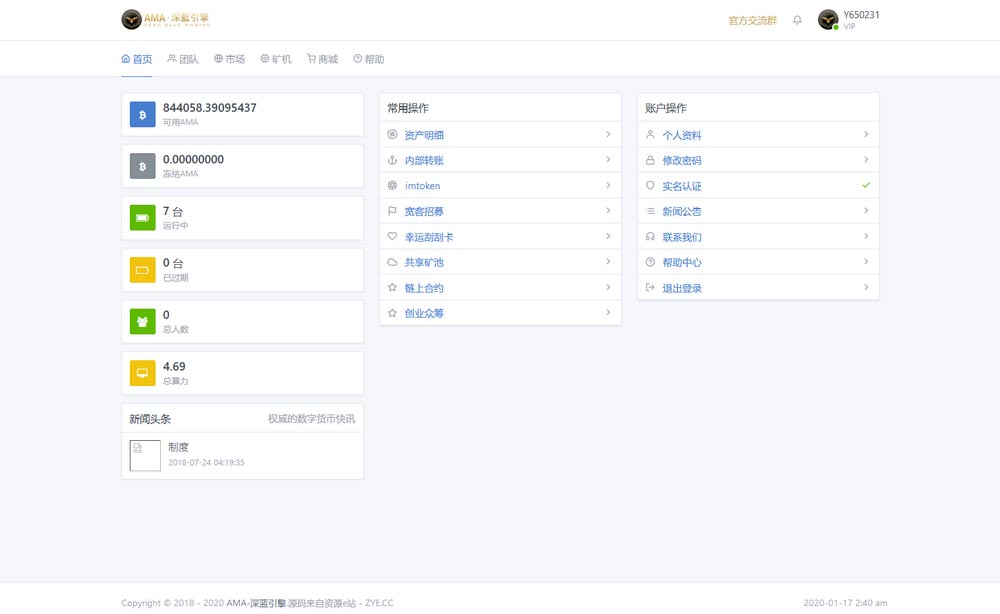The height and width of the screenshot is (614, 1000).
Task: Click the green battery icon for running miners
Action: 142,218
